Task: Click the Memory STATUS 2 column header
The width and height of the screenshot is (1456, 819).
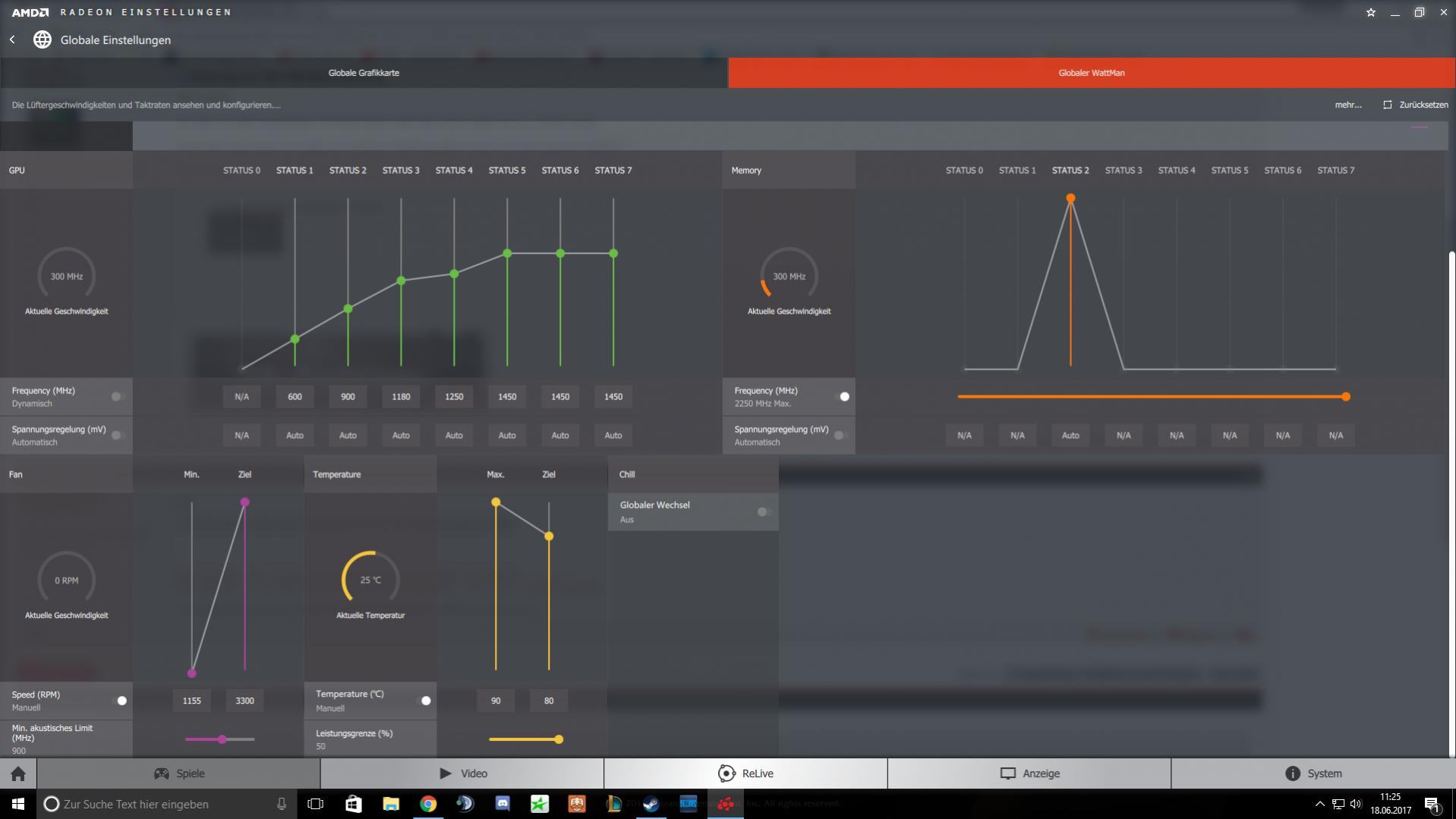Action: [x=1070, y=170]
